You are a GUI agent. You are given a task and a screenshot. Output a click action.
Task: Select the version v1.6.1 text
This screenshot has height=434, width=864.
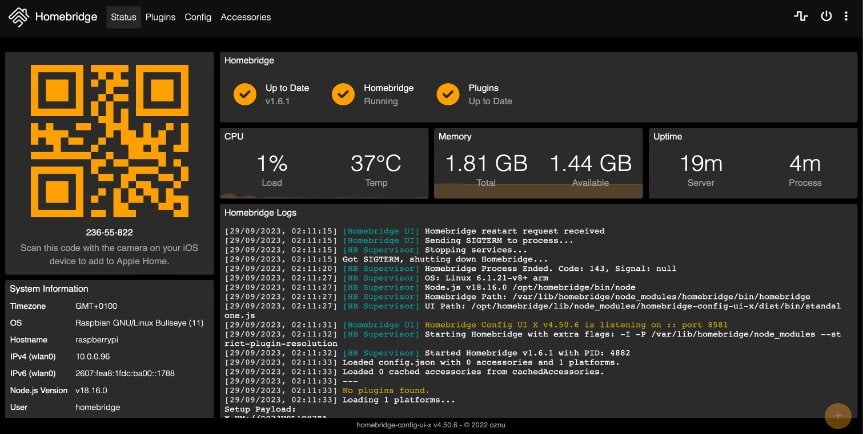click(x=277, y=101)
